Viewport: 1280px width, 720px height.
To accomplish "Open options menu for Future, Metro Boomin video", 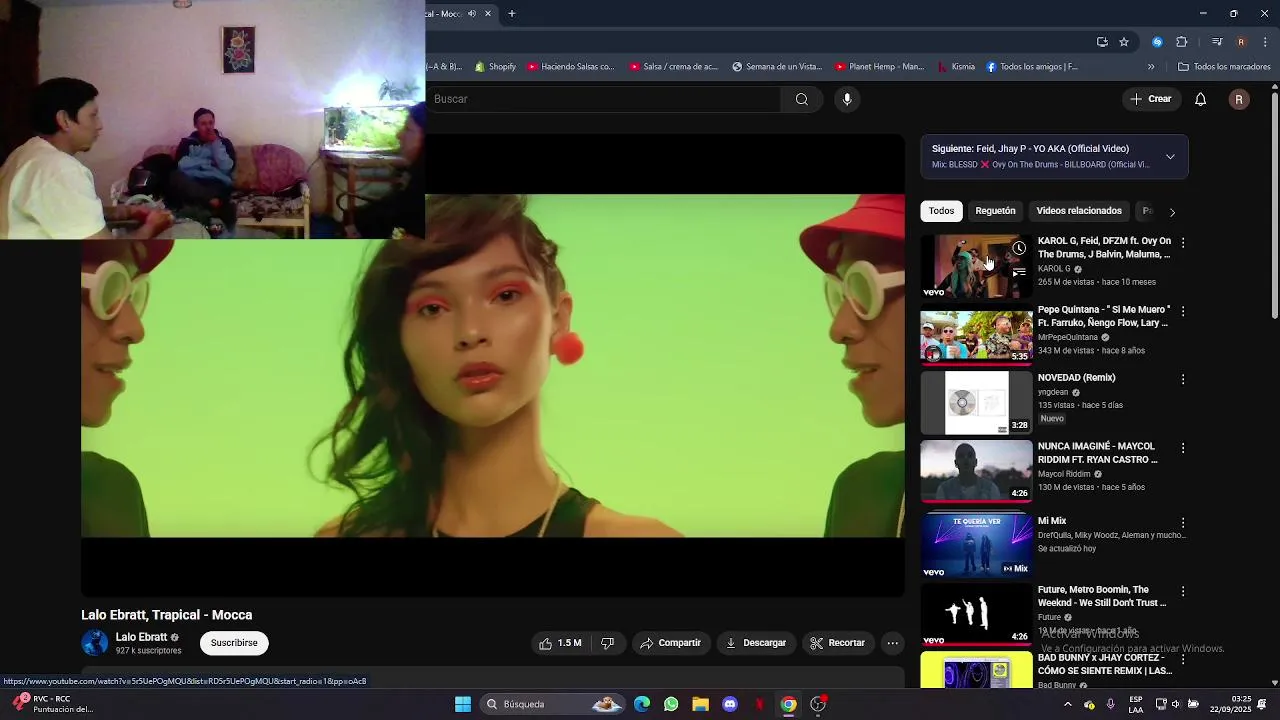I will [x=1183, y=592].
